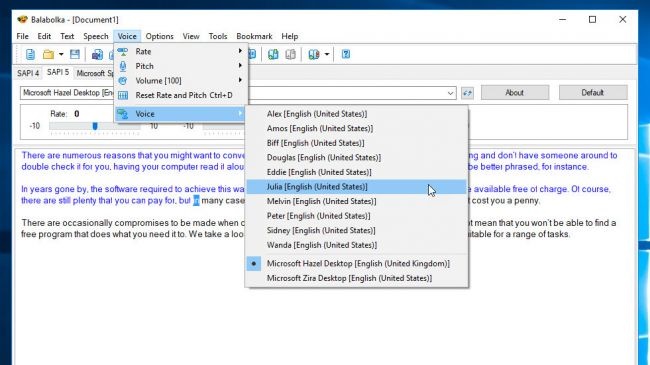Select Microsoft Hazel Desktop voice entry
Screen dimensions: 650x365
357,263
